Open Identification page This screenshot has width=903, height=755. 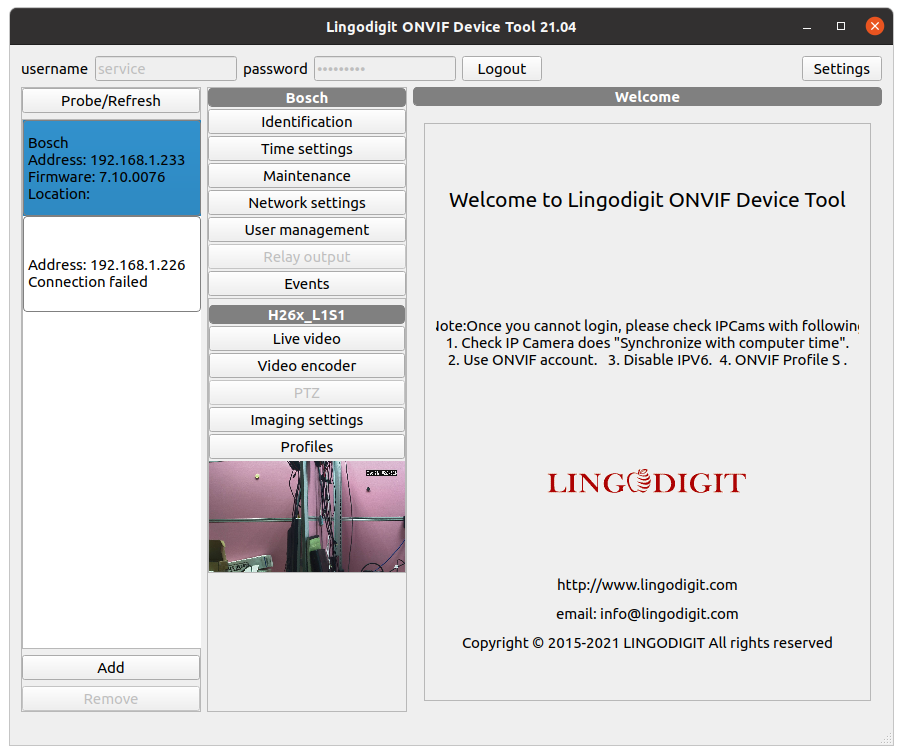[x=307, y=122]
